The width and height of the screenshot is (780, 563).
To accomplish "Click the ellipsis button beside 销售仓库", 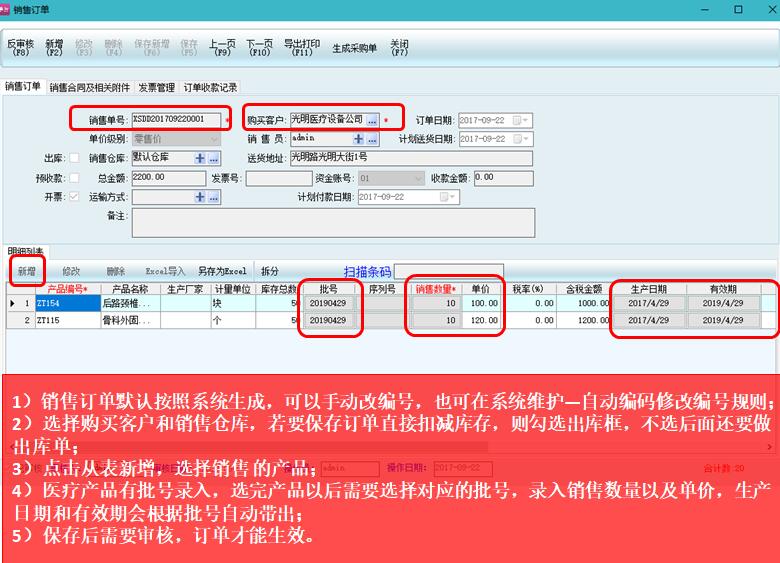I will [x=213, y=158].
